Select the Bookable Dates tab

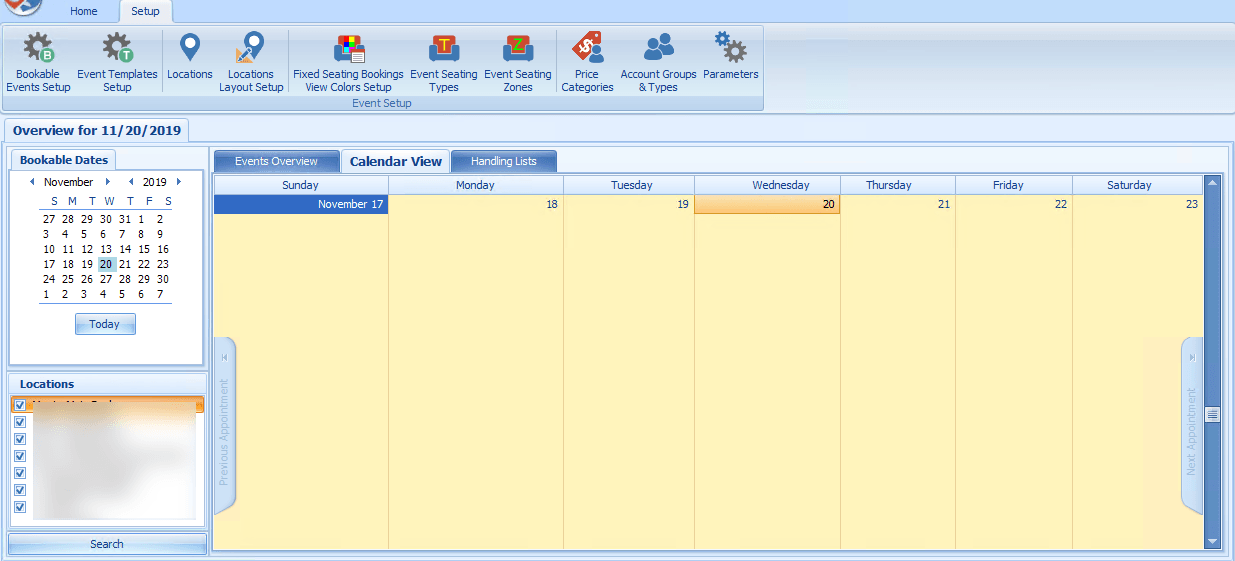(x=64, y=160)
